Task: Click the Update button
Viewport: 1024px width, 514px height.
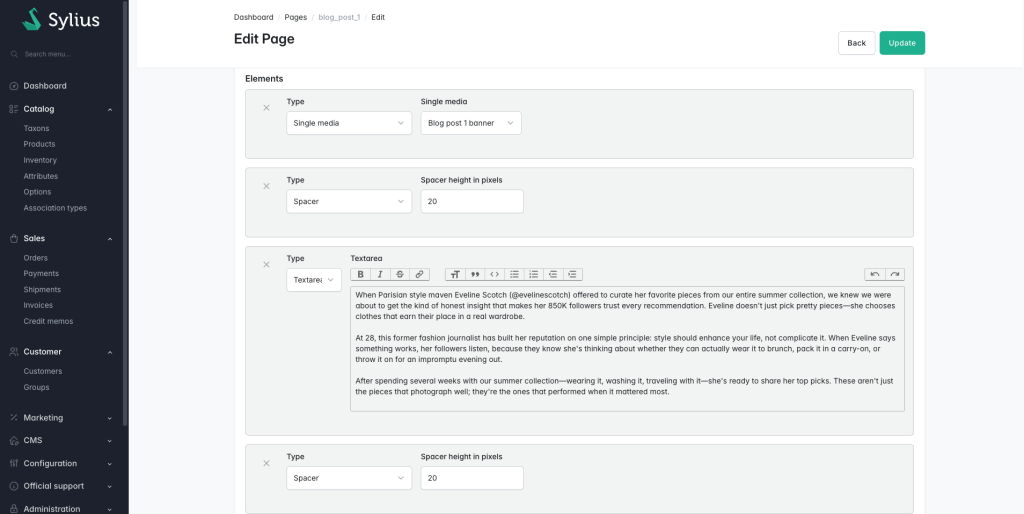Action: pos(901,43)
